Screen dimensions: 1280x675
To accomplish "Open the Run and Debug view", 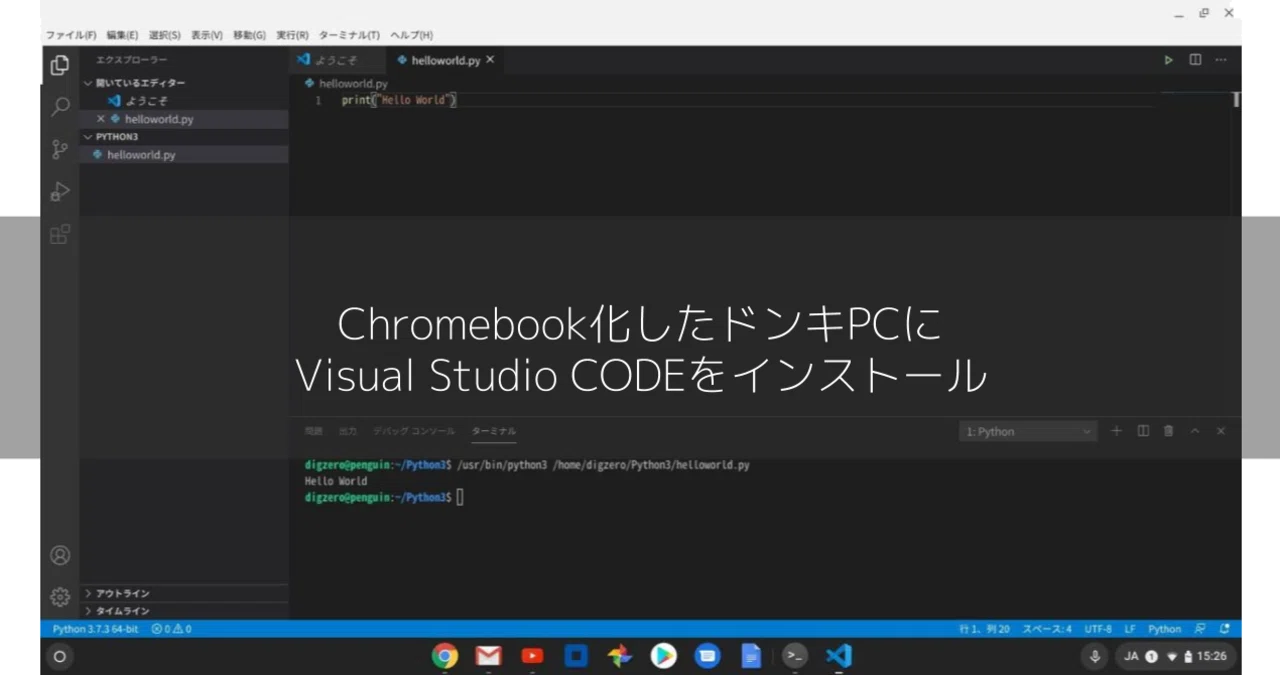I will [x=60, y=192].
